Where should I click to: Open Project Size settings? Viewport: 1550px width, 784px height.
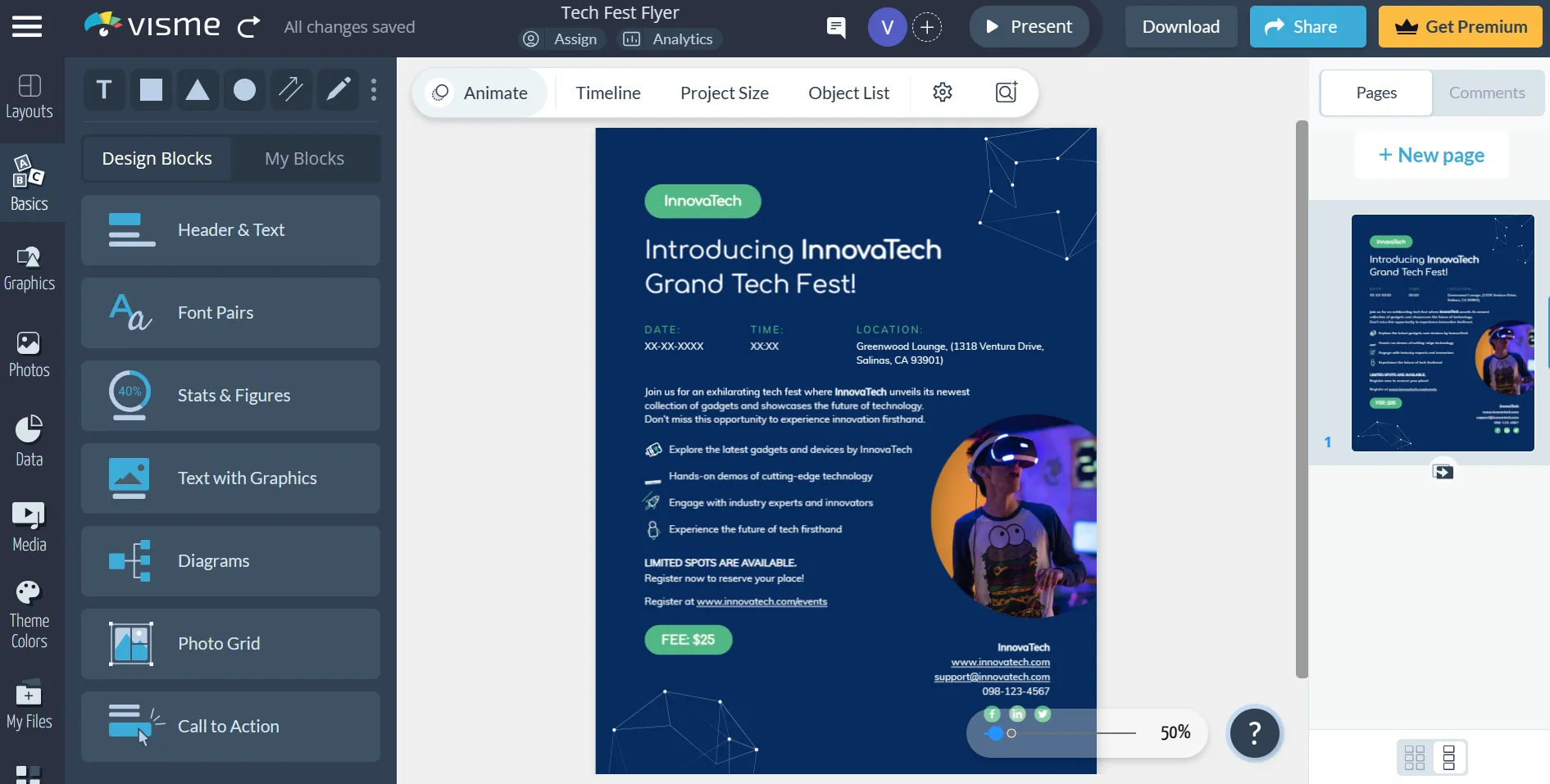point(725,93)
